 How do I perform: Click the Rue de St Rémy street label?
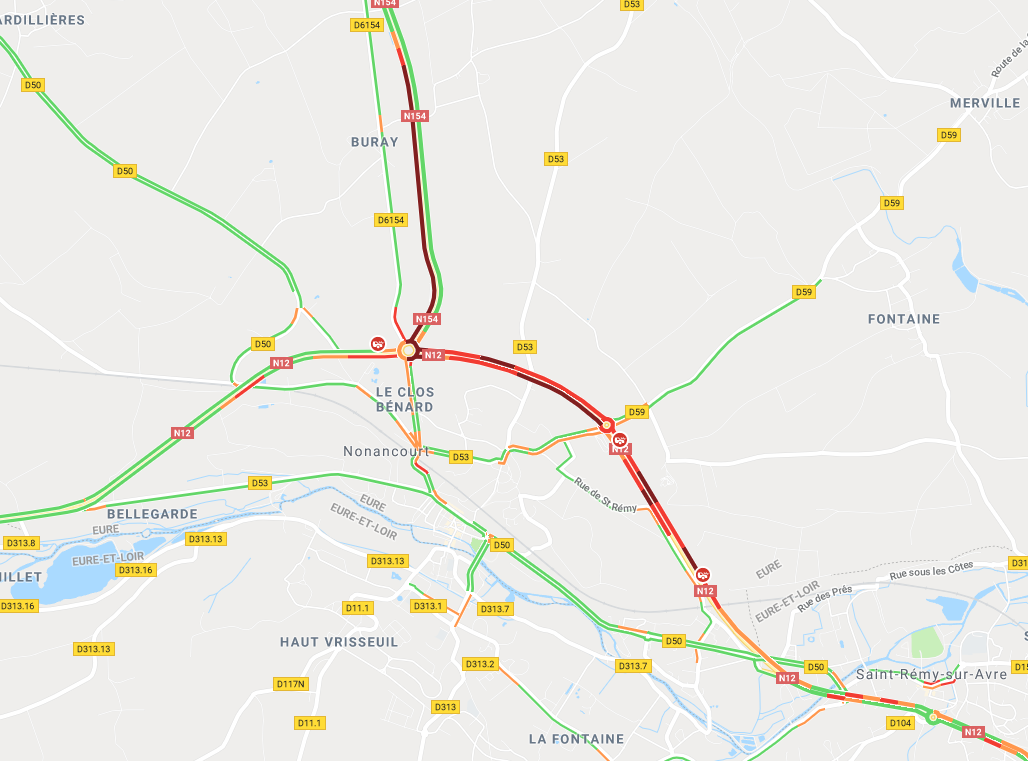tap(605, 495)
